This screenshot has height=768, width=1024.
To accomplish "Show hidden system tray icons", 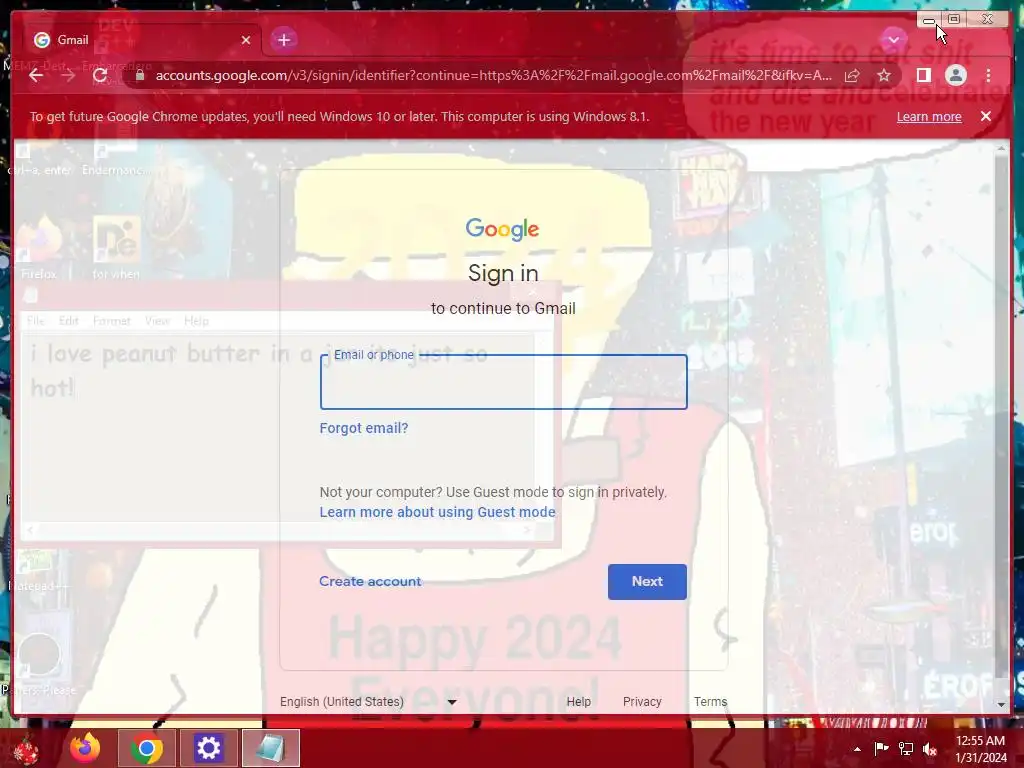I will coord(857,749).
